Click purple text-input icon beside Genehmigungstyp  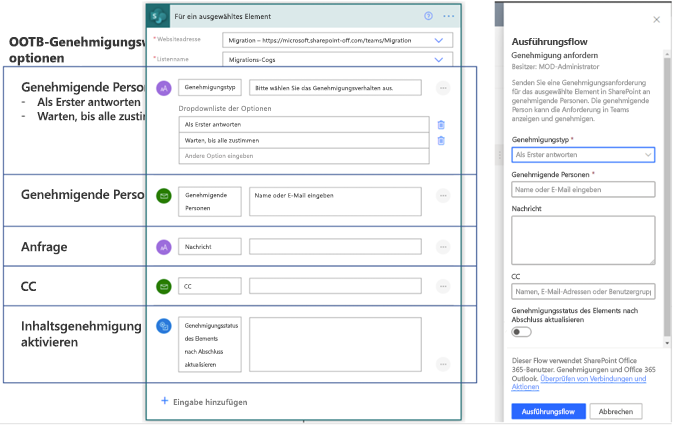(164, 88)
